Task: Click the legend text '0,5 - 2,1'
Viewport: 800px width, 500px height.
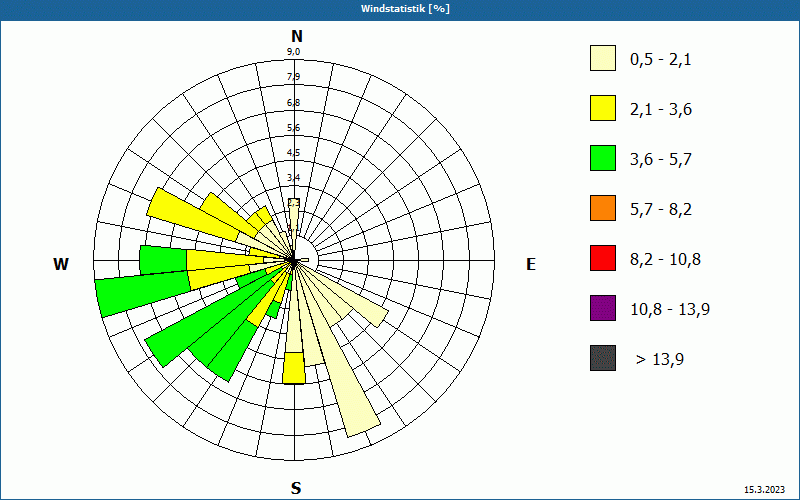Action: (x=661, y=60)
